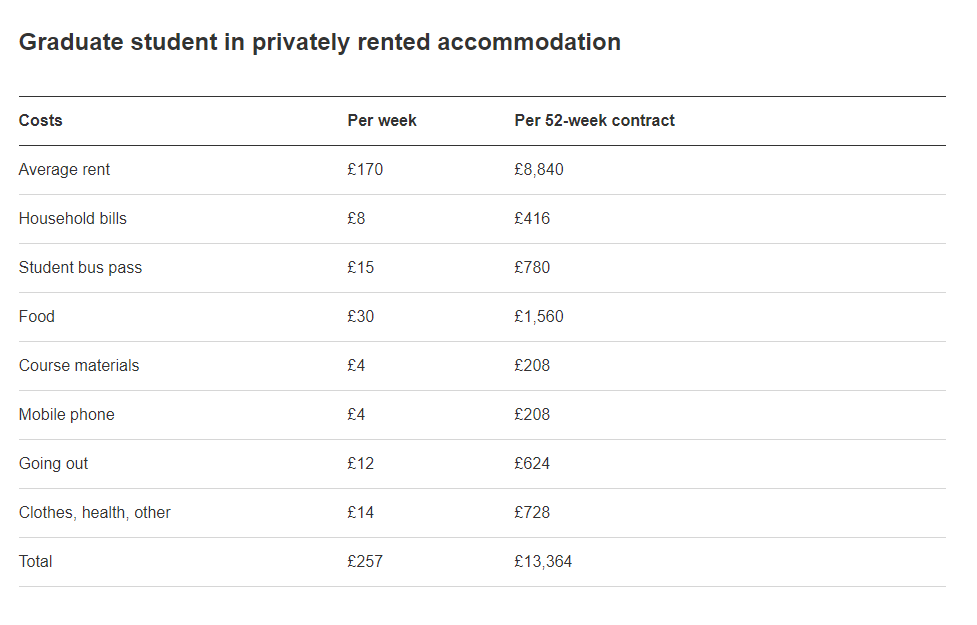This screenshot has height=625, width=977.
Task: Click the £8,840 annual rent value
Action: [x=539, y=170]
